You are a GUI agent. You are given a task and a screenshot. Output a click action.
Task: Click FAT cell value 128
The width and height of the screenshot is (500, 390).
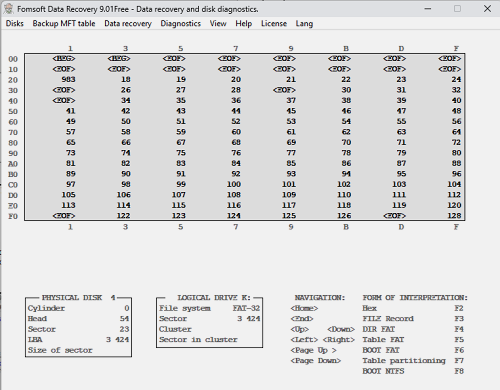[454, 216]
